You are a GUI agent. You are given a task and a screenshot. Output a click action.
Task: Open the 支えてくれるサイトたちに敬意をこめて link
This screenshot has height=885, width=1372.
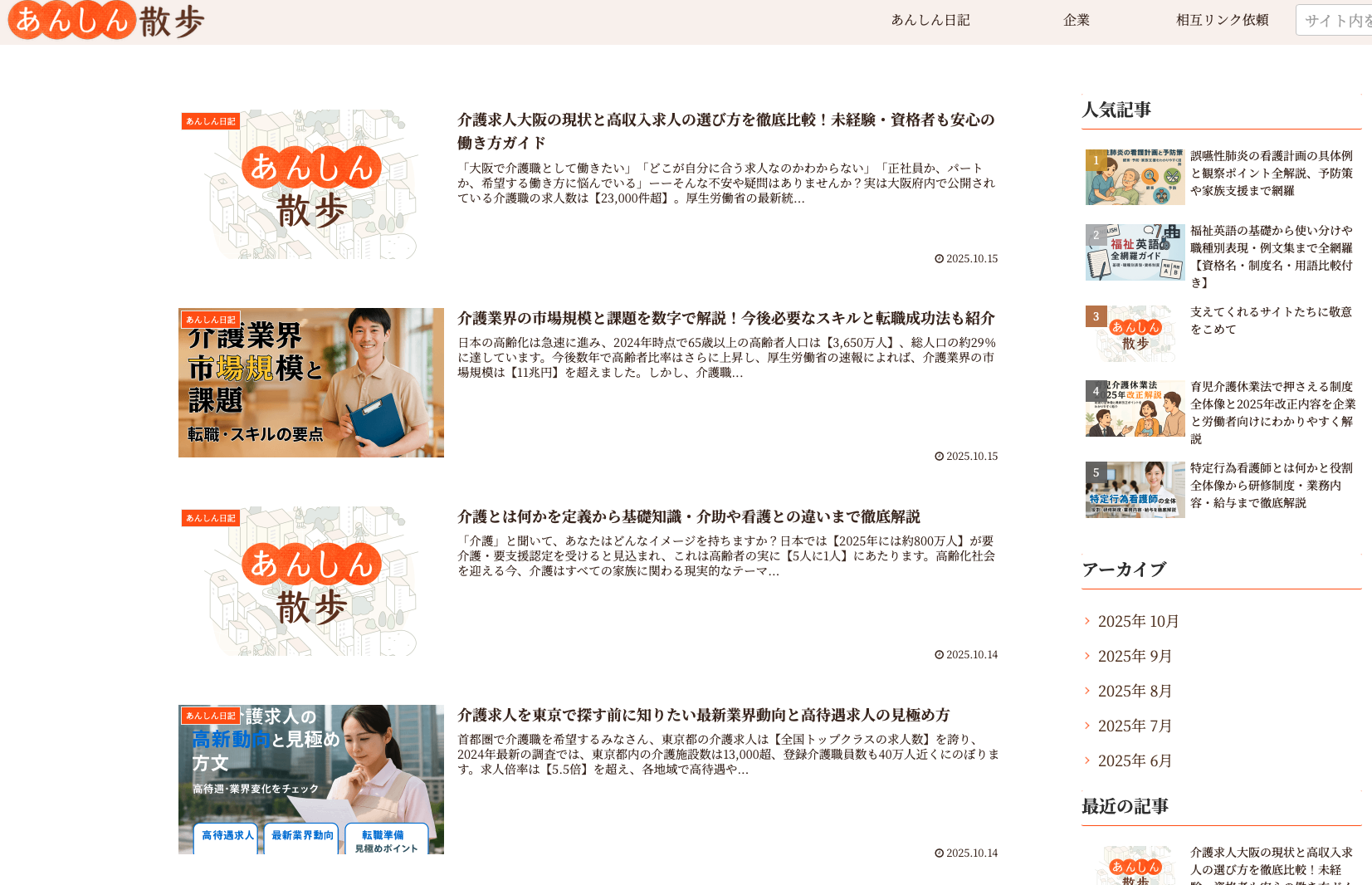tap(1271, 320)
